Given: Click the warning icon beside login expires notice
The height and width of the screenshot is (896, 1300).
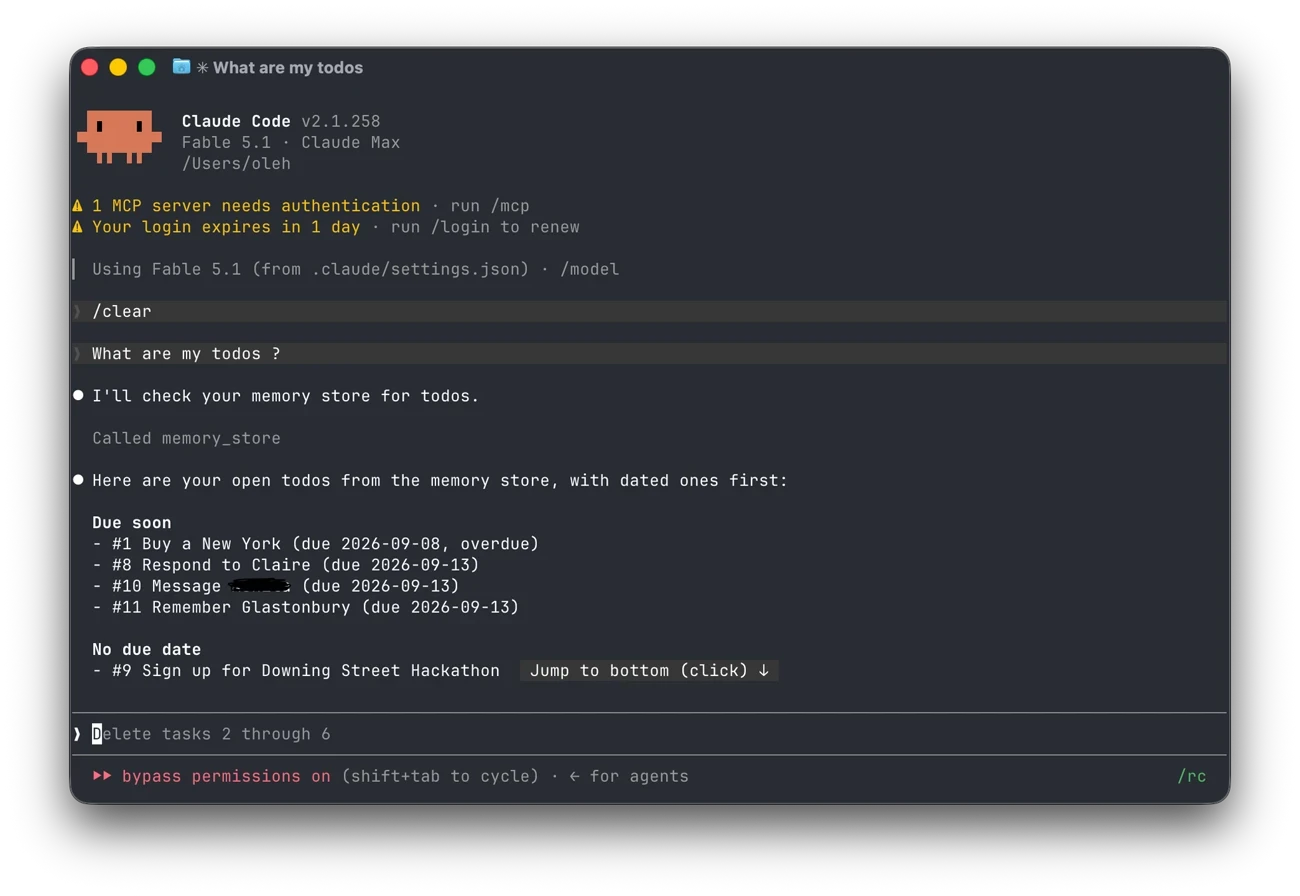Looking at the screenshot, I should 78,227.
